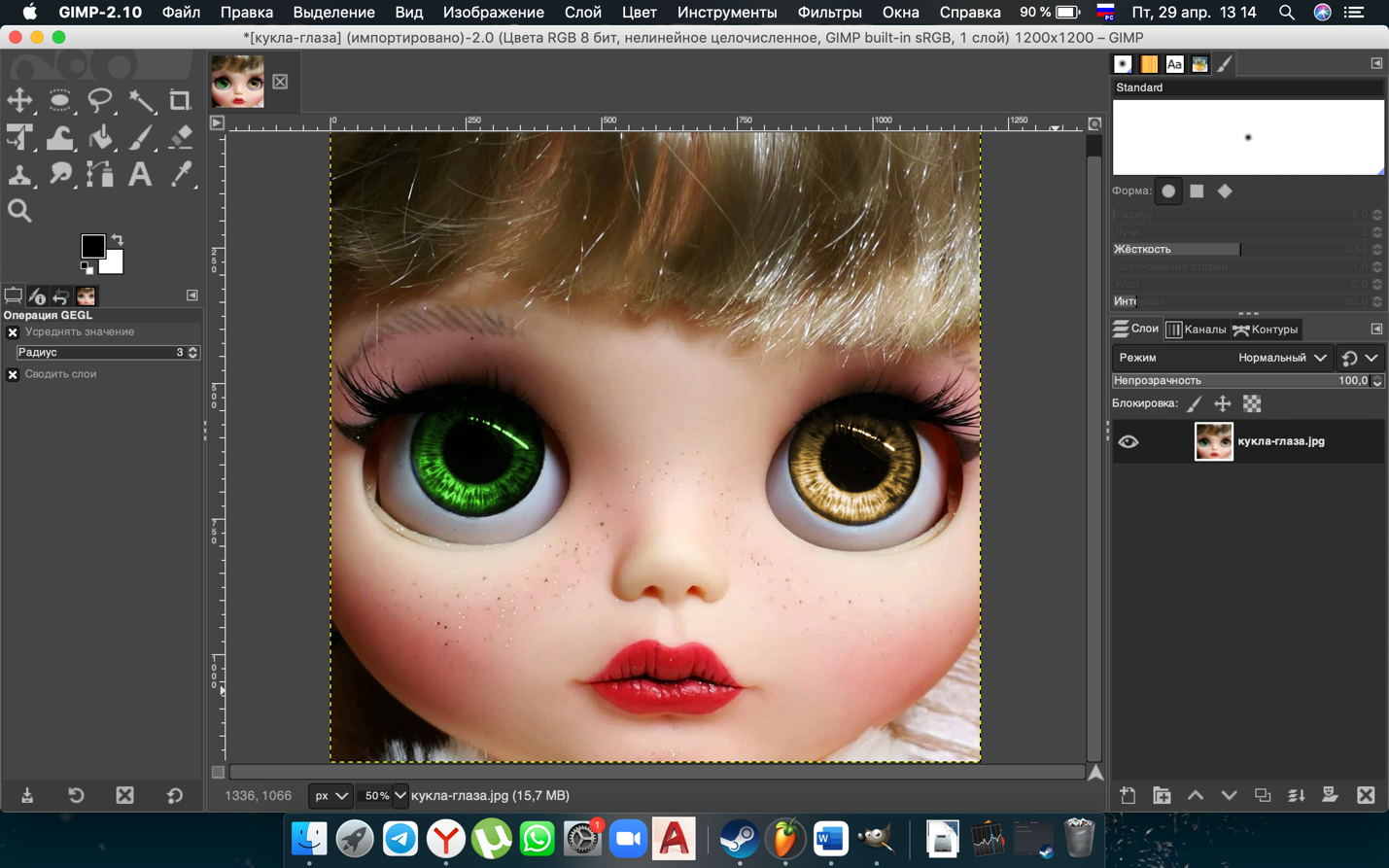Select the Ellipse Select tool
This screenshot has height=868, width=1389.
coord(59,100)
